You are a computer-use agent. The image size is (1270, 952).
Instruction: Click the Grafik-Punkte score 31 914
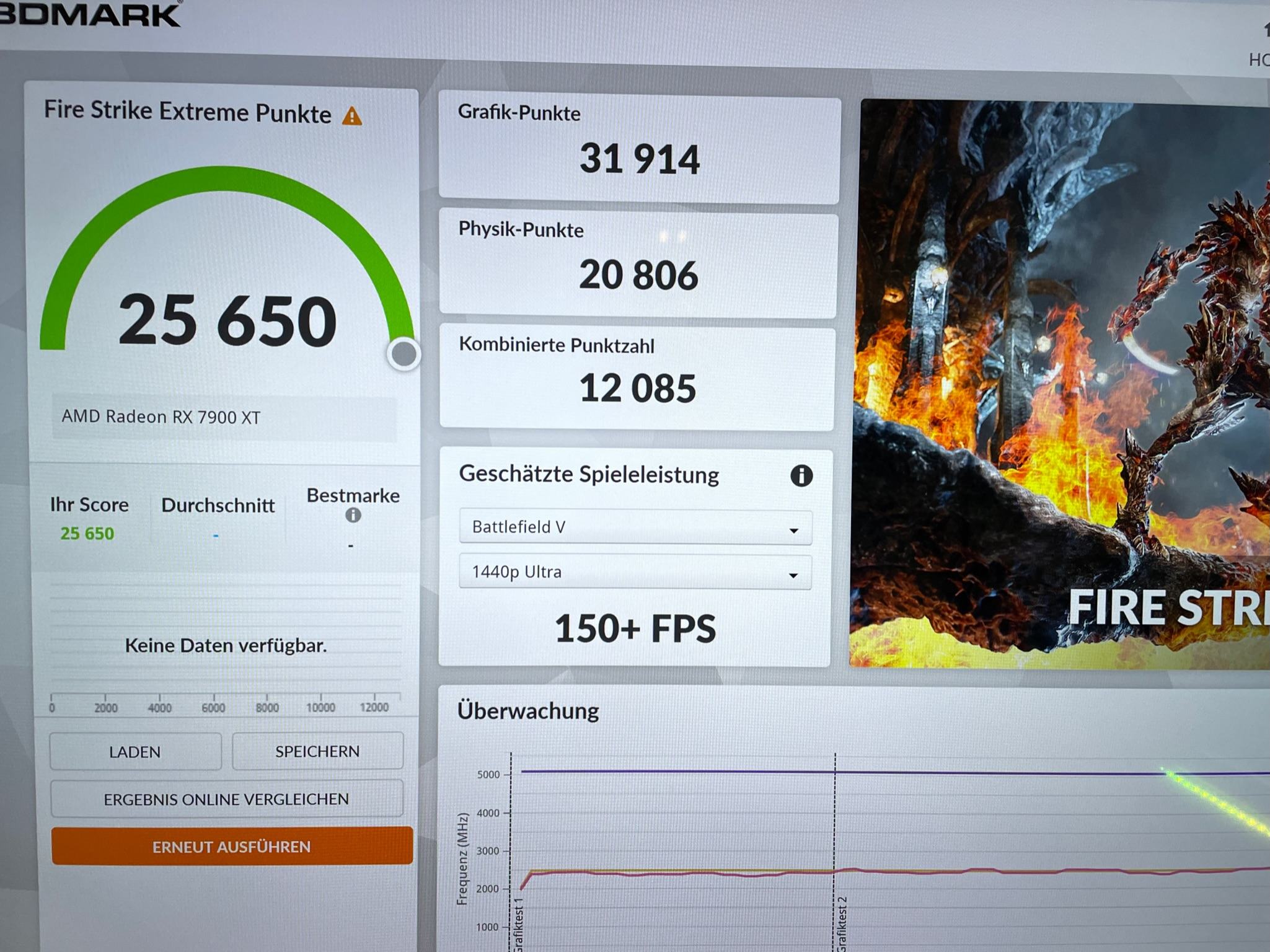pyautogui.click(x=639, y=159)
